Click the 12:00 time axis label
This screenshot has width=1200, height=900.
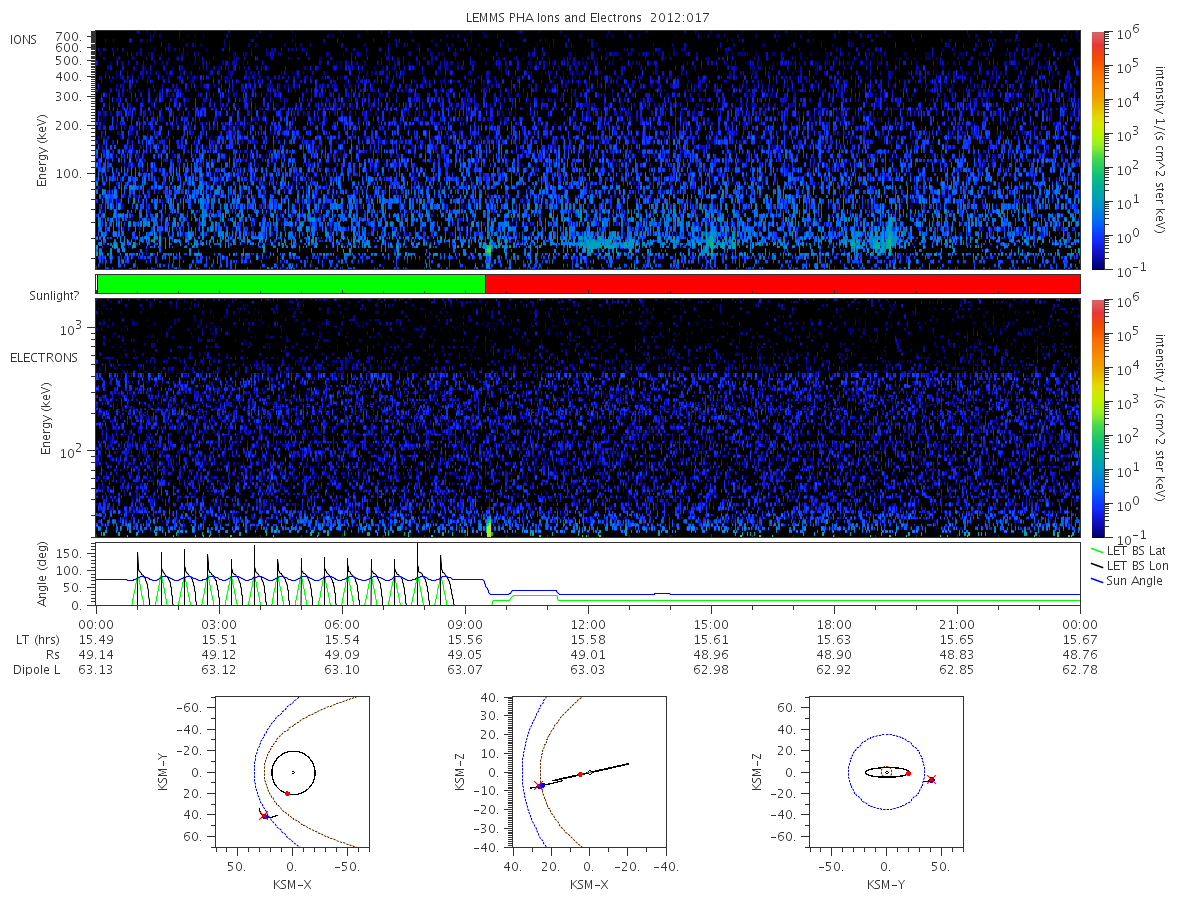588,624
